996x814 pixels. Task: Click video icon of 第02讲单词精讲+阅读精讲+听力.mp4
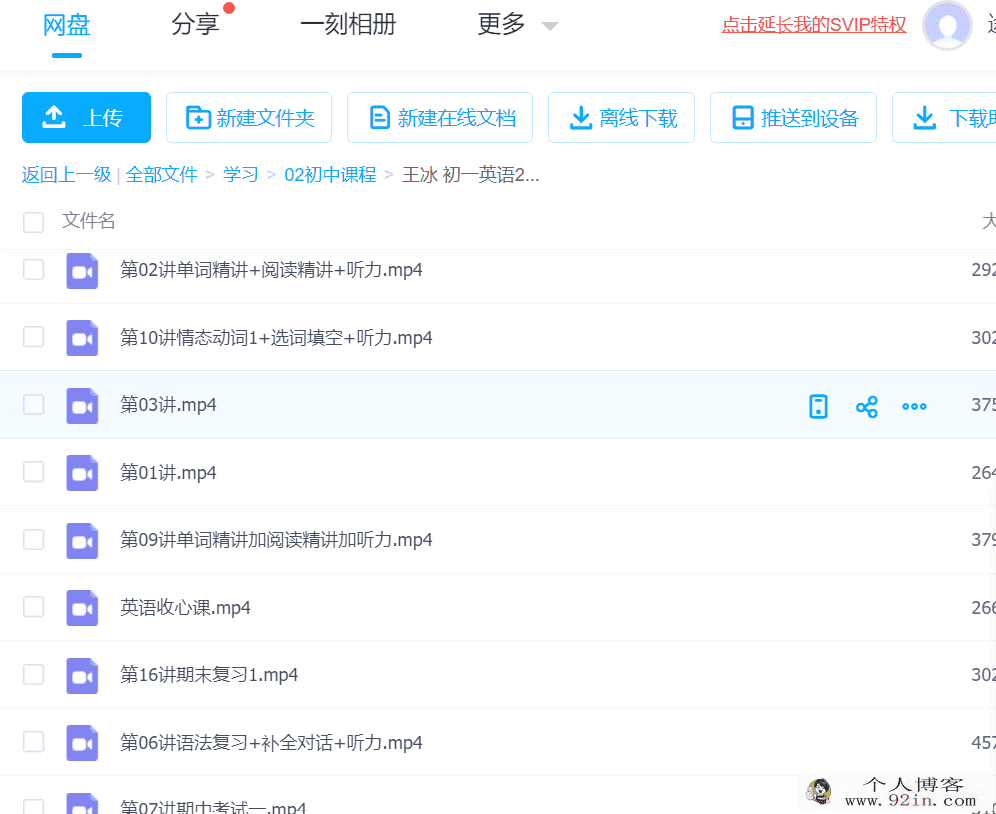pos(83,271)
